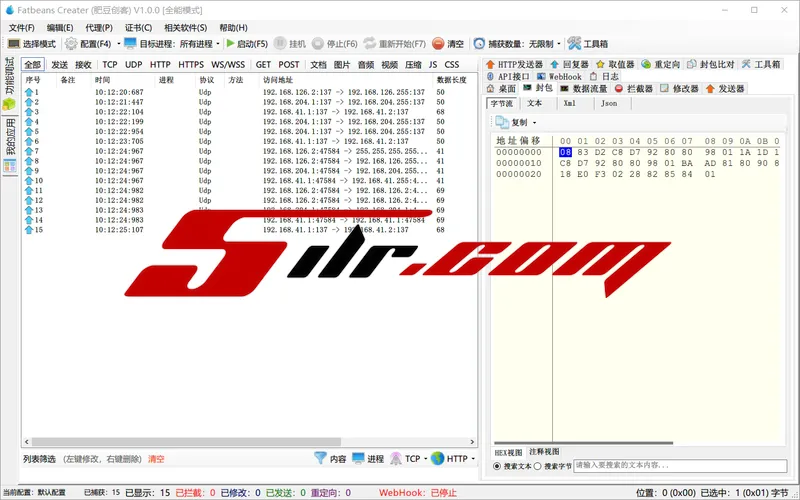Click the 选择模式 toolbar icon
The image size is (800, 500).
coord(14,44)
